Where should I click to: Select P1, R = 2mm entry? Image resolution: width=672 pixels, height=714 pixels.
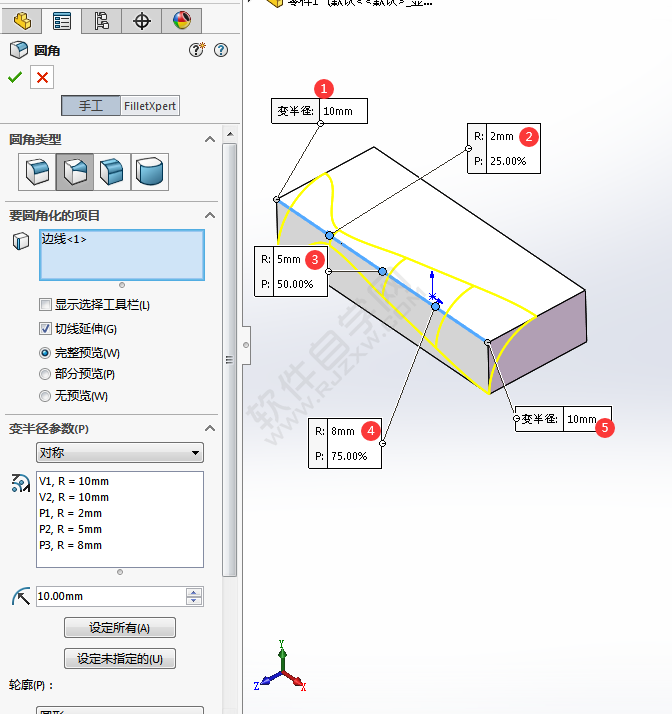coord(71,513)
